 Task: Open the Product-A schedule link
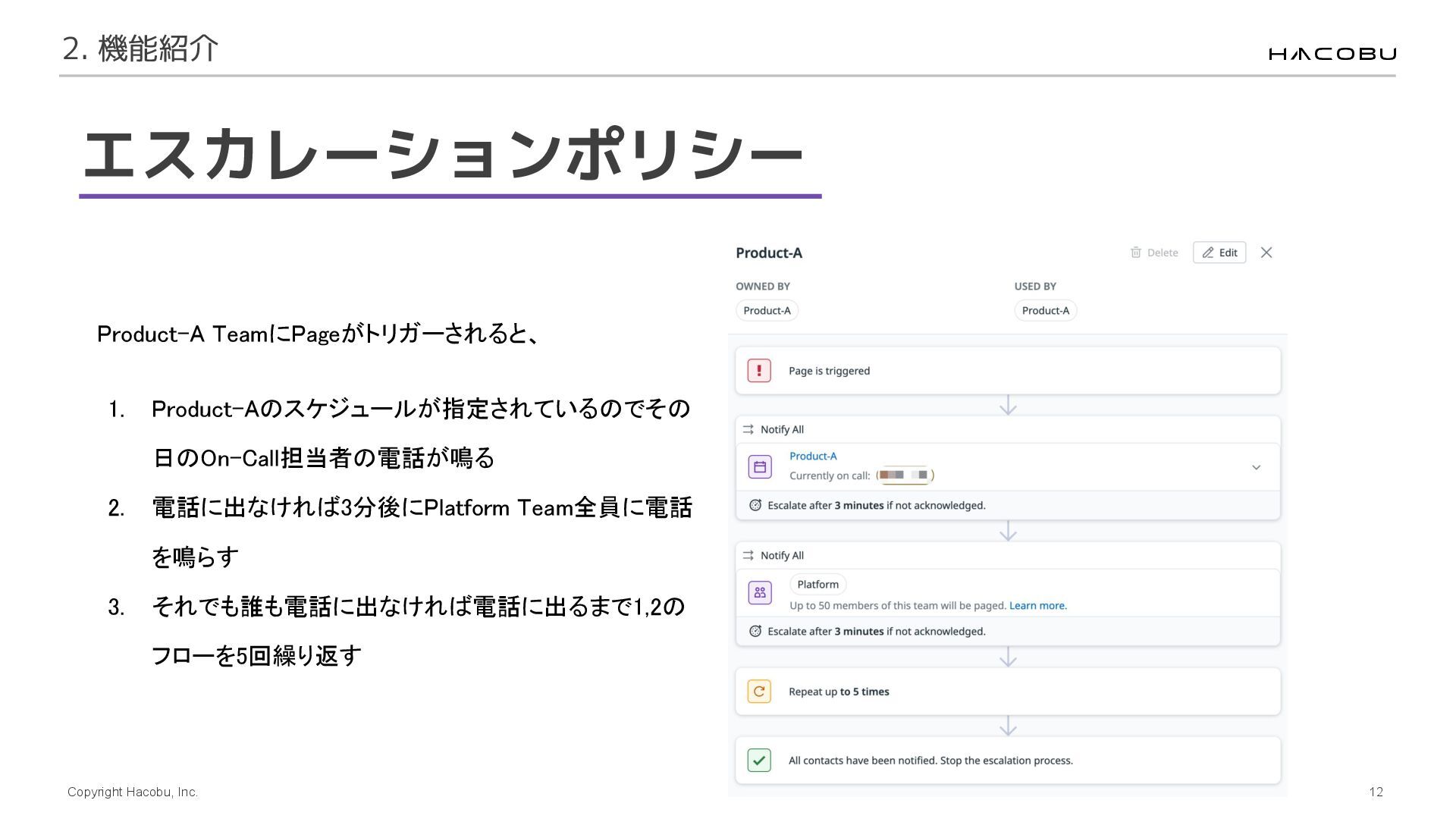813,456
